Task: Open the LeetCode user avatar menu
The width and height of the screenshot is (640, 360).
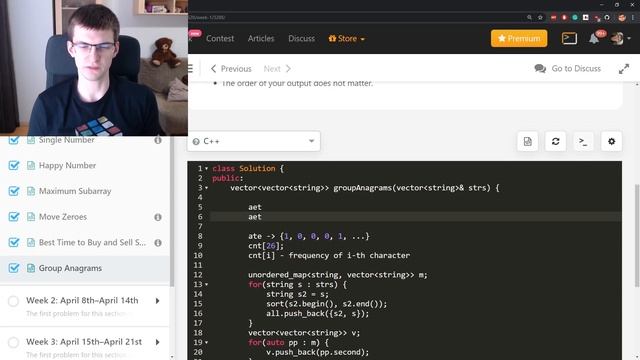Action: tap(617, 38)
